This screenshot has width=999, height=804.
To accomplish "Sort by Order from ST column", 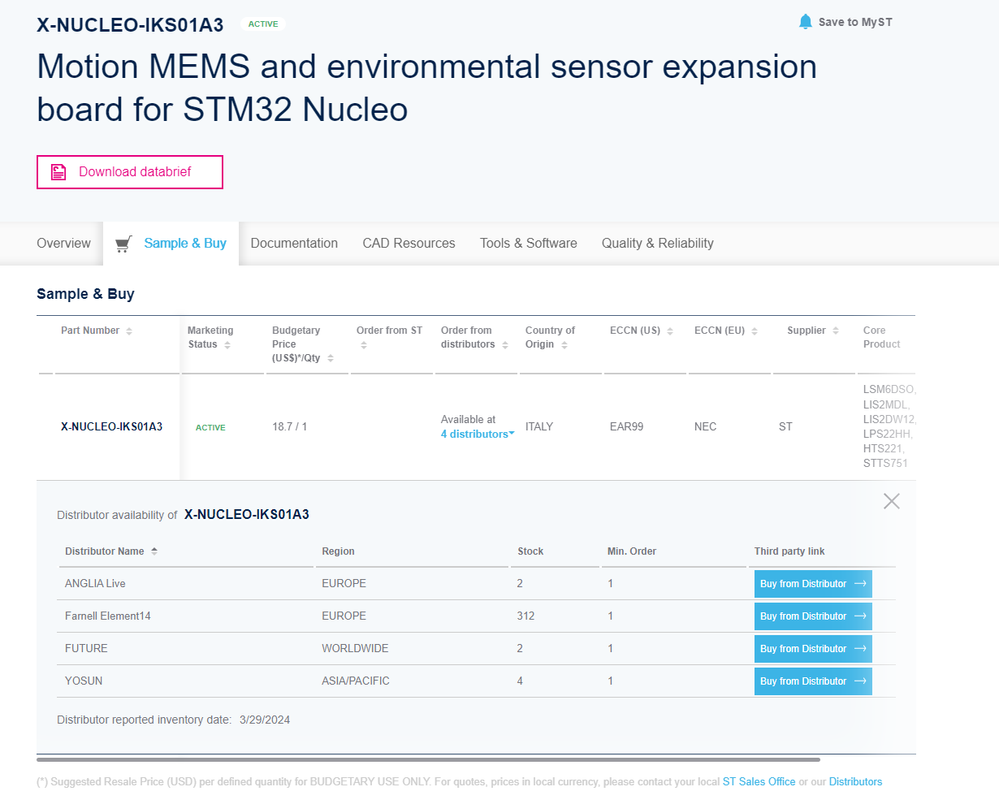I will point(364,345).
